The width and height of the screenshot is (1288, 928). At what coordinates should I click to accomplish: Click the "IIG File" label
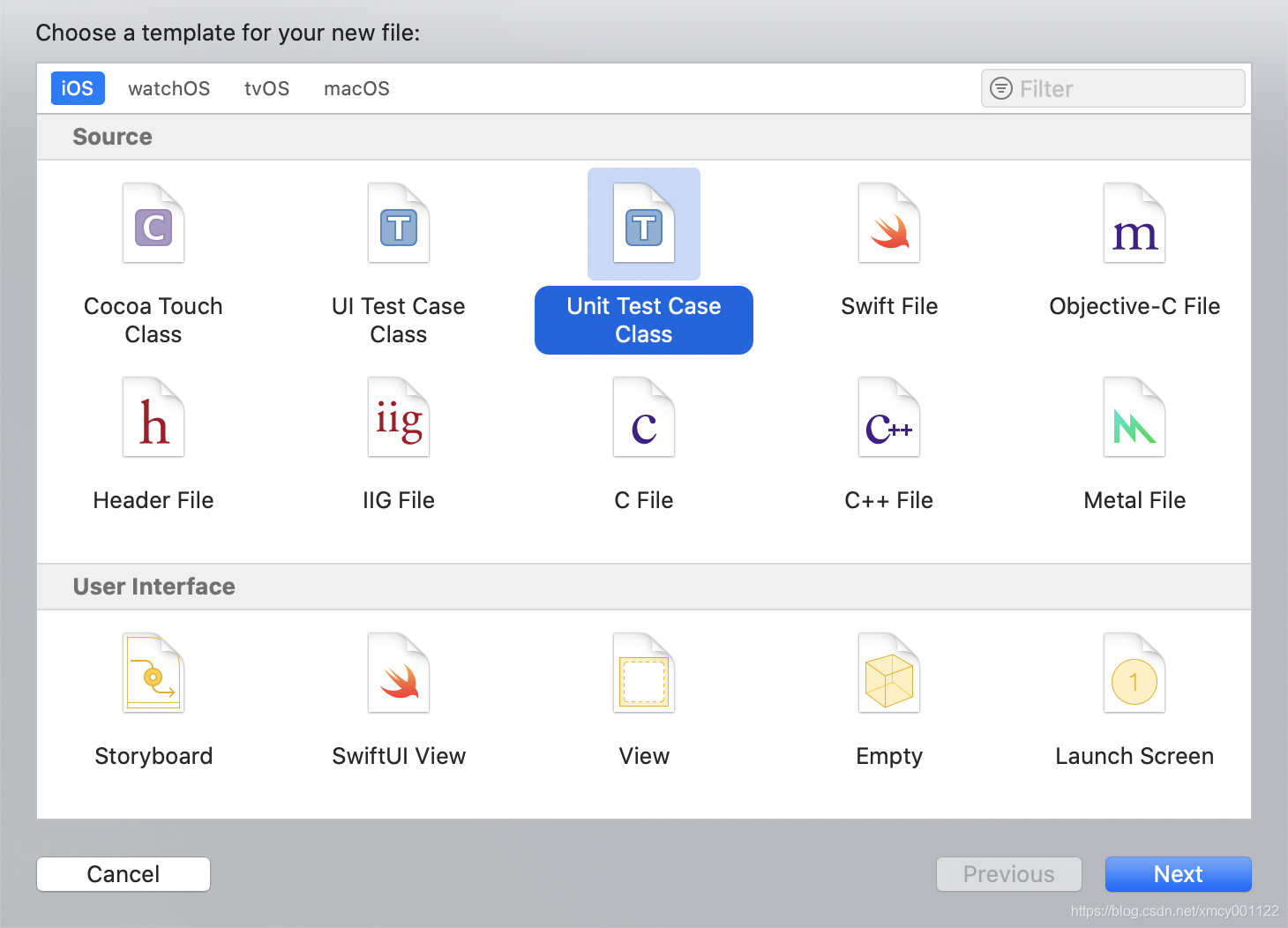(x=399, y=500)
